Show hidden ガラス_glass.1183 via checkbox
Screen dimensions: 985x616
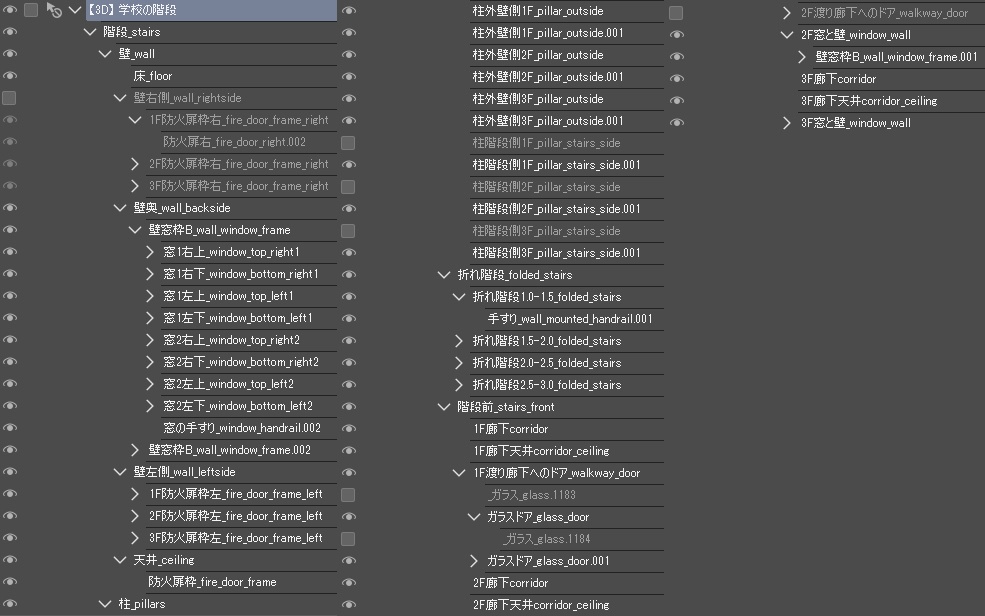[348, 495]
